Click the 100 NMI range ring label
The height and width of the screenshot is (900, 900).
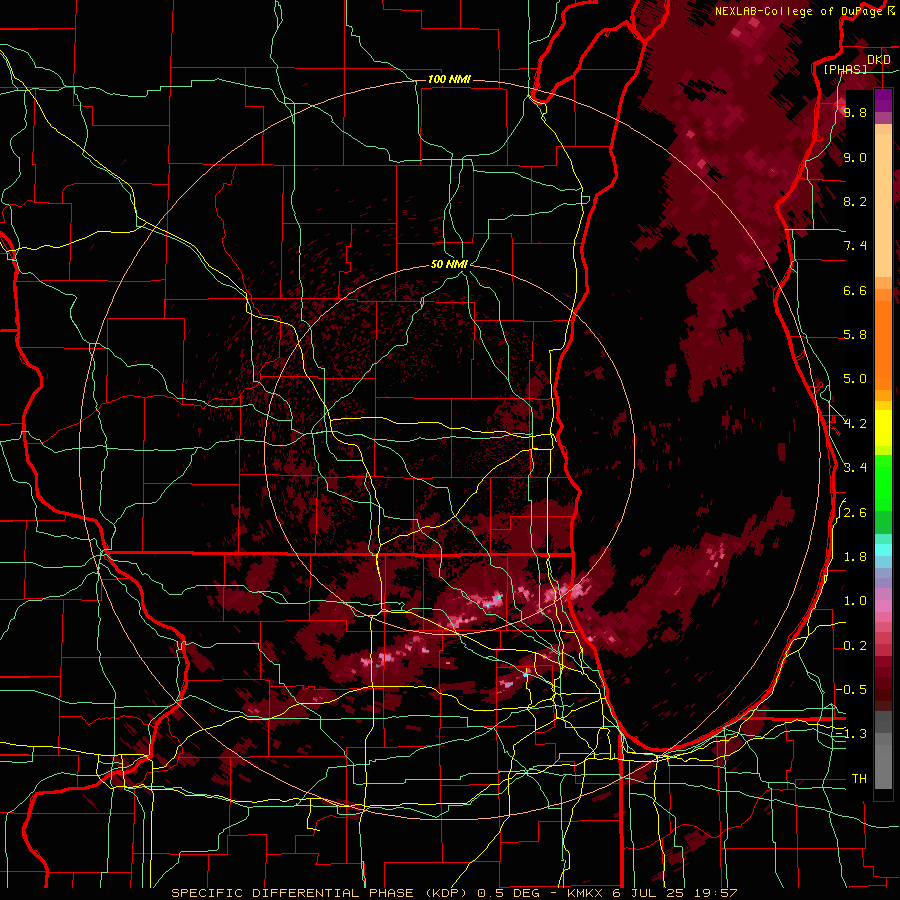point(449,79)
